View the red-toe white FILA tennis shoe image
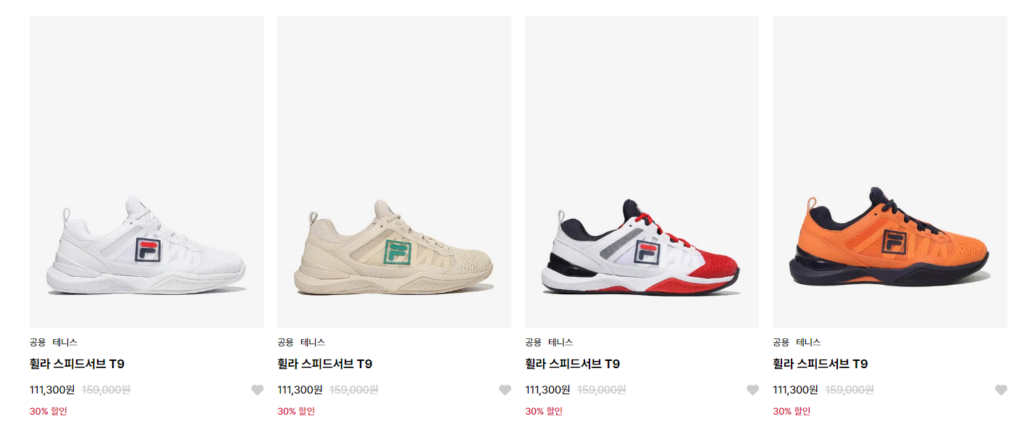Image resolution: width=1024 pixels, height=437 pixels. pos(642,172)
